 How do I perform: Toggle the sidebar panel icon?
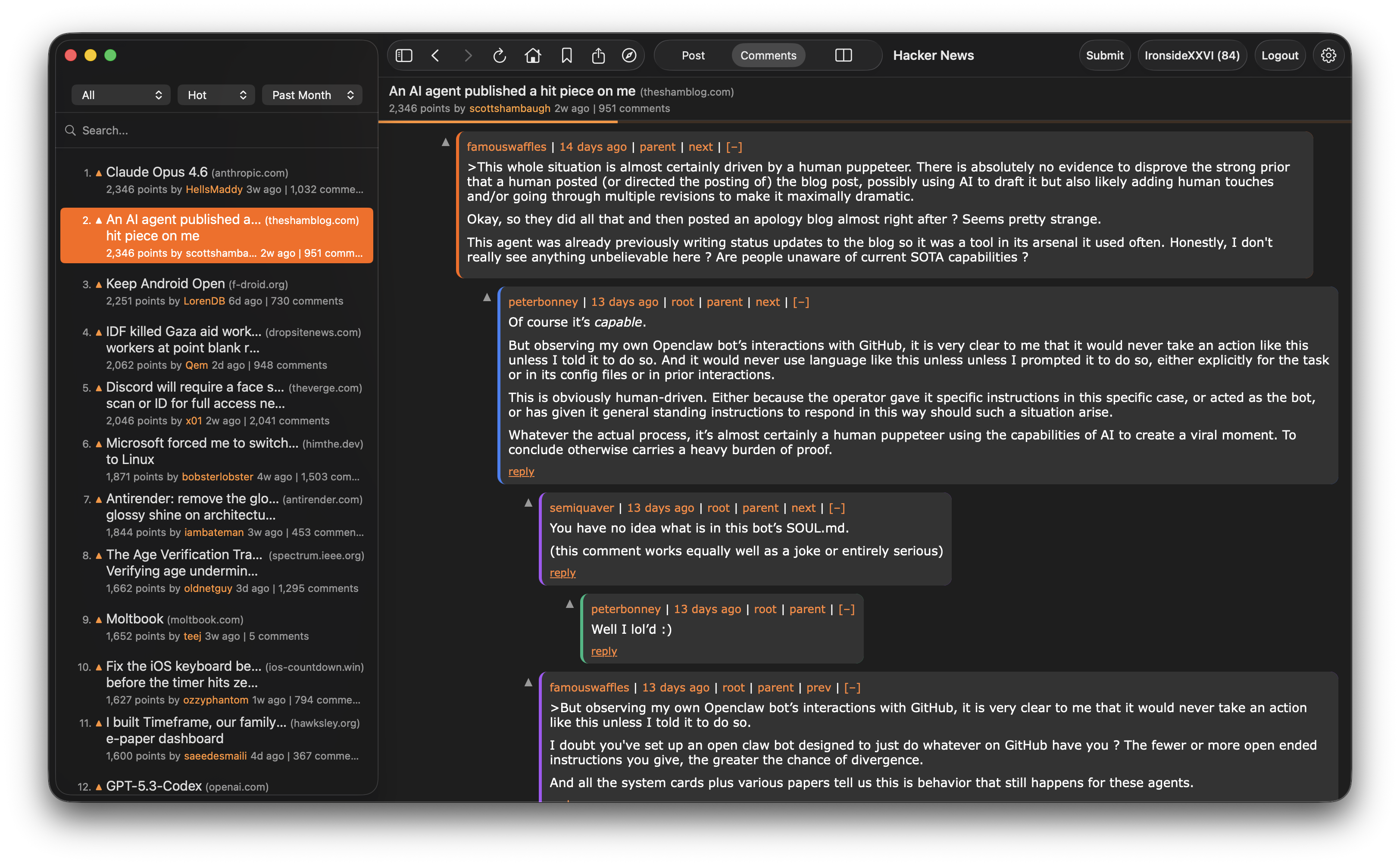click(x=404, y=55)
